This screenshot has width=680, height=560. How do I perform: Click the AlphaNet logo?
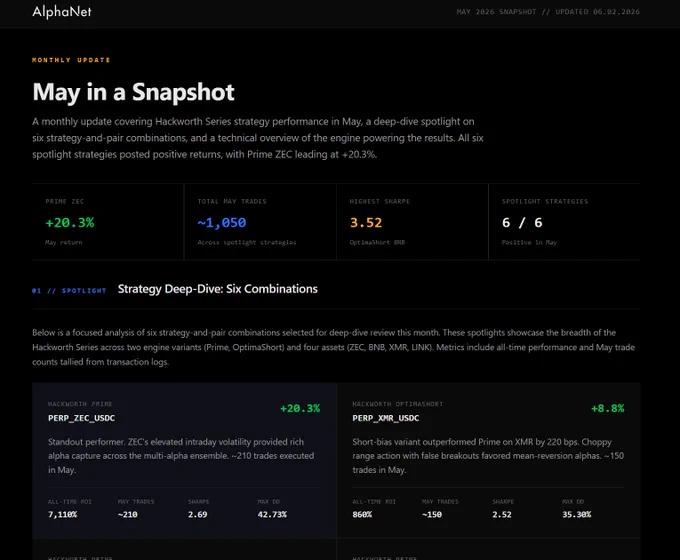pyautogui.click(x=62, y=12)
